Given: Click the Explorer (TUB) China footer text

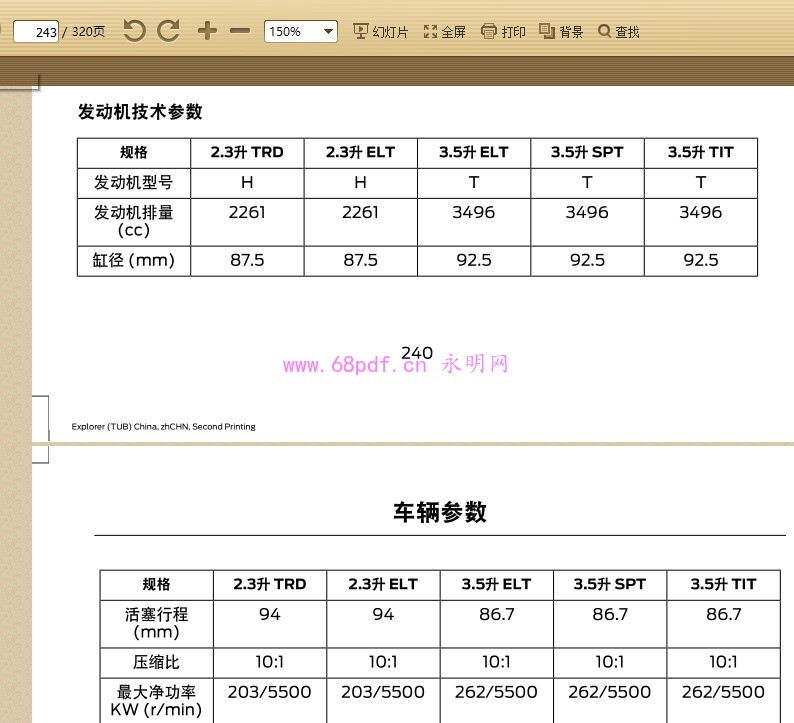Looking at the screenshot, I should click(x=164, y=427).
